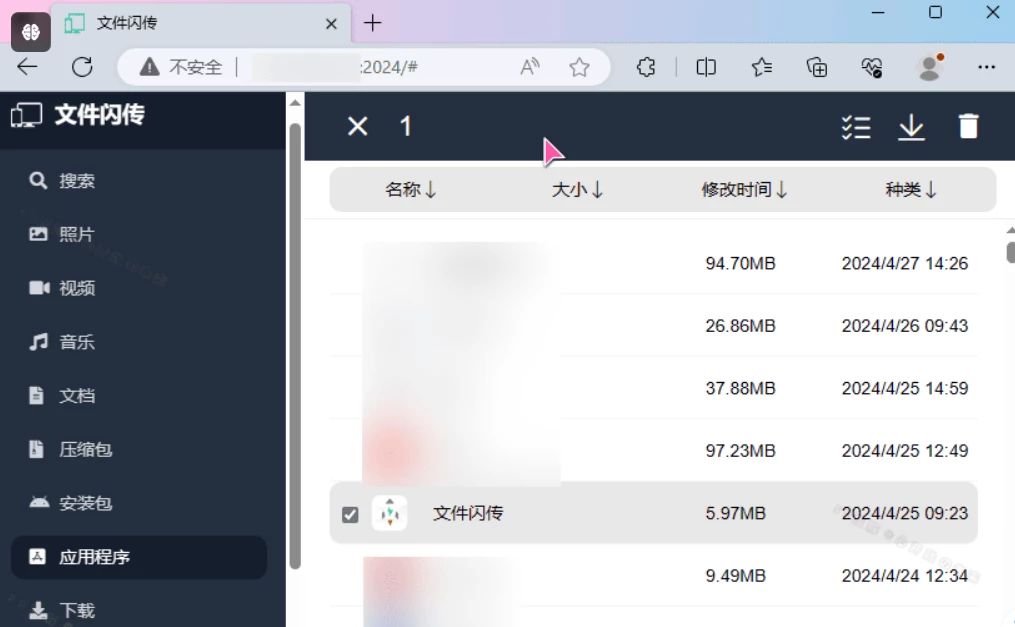The image size is (1015, 627).
Task: Open the Collections icon
Action: (x=817, y=67)
